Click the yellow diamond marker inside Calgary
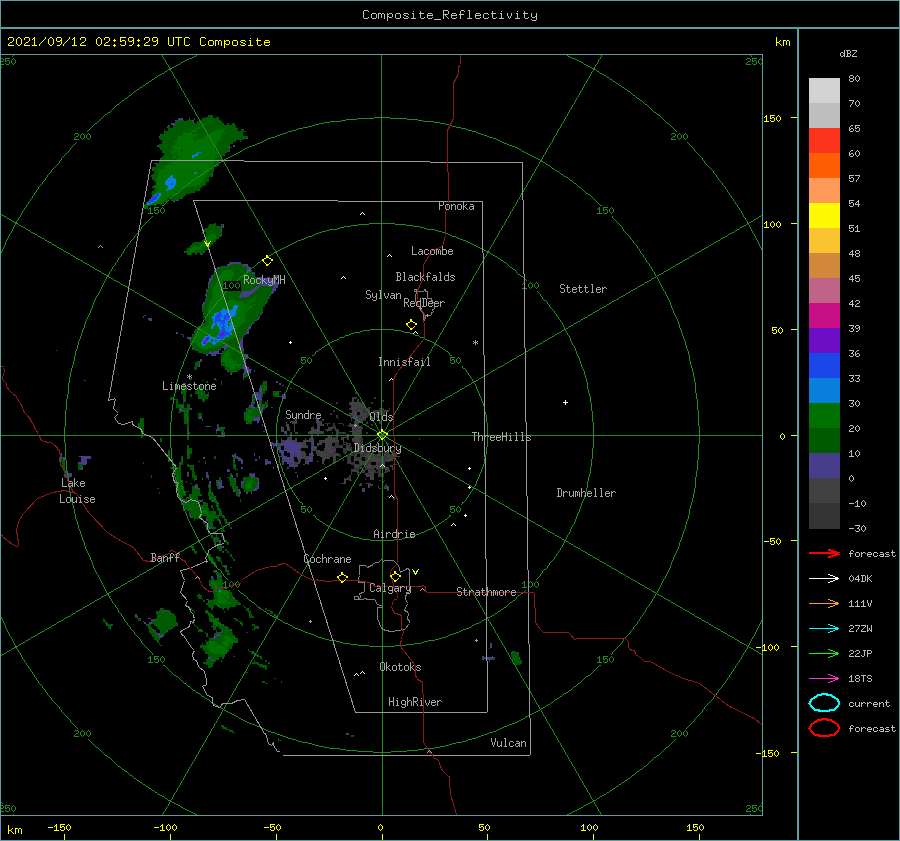Screen dimensions: 900x841 tap(395, 576)
